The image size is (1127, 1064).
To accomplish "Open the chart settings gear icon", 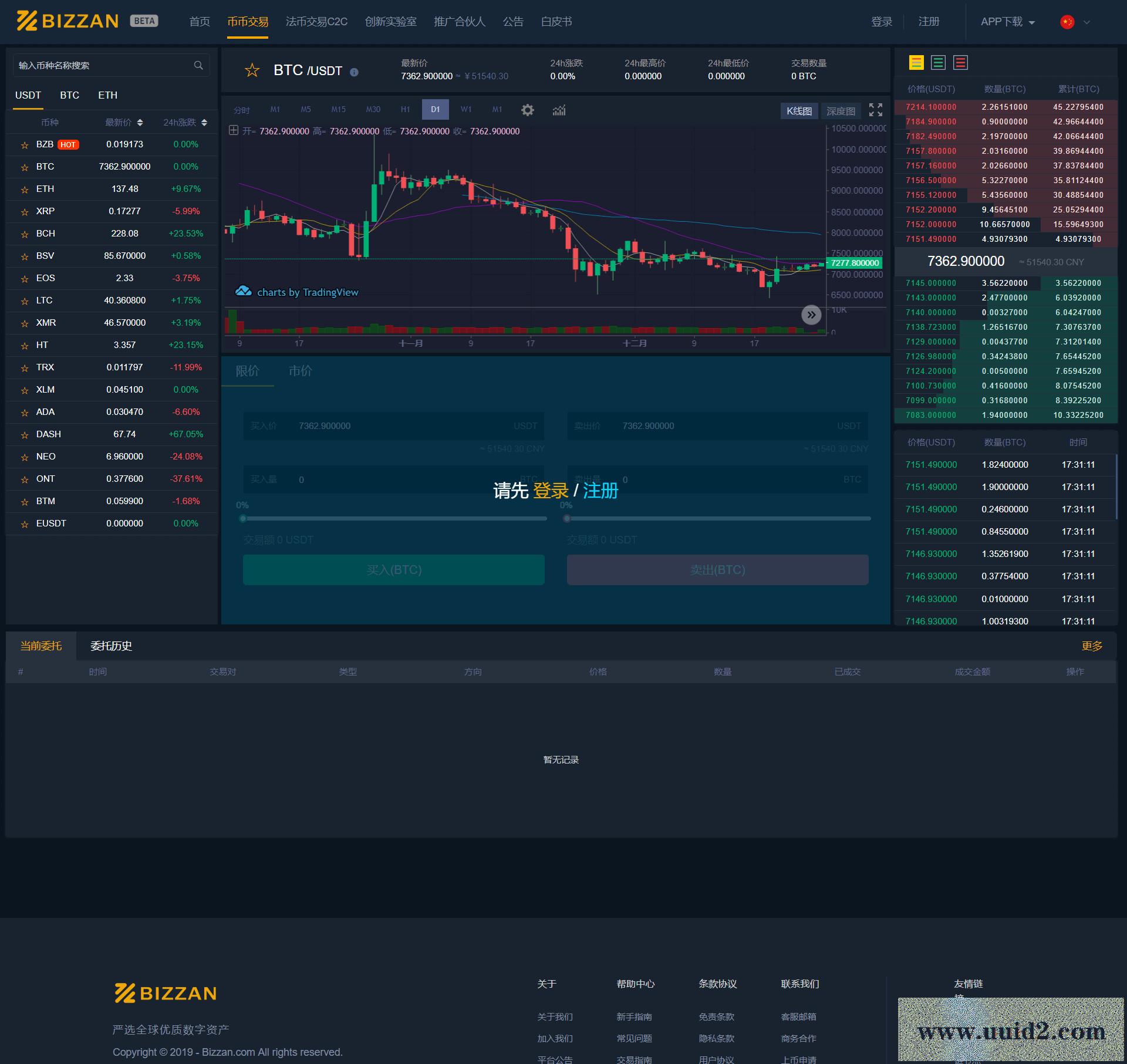I will (527, 110).
